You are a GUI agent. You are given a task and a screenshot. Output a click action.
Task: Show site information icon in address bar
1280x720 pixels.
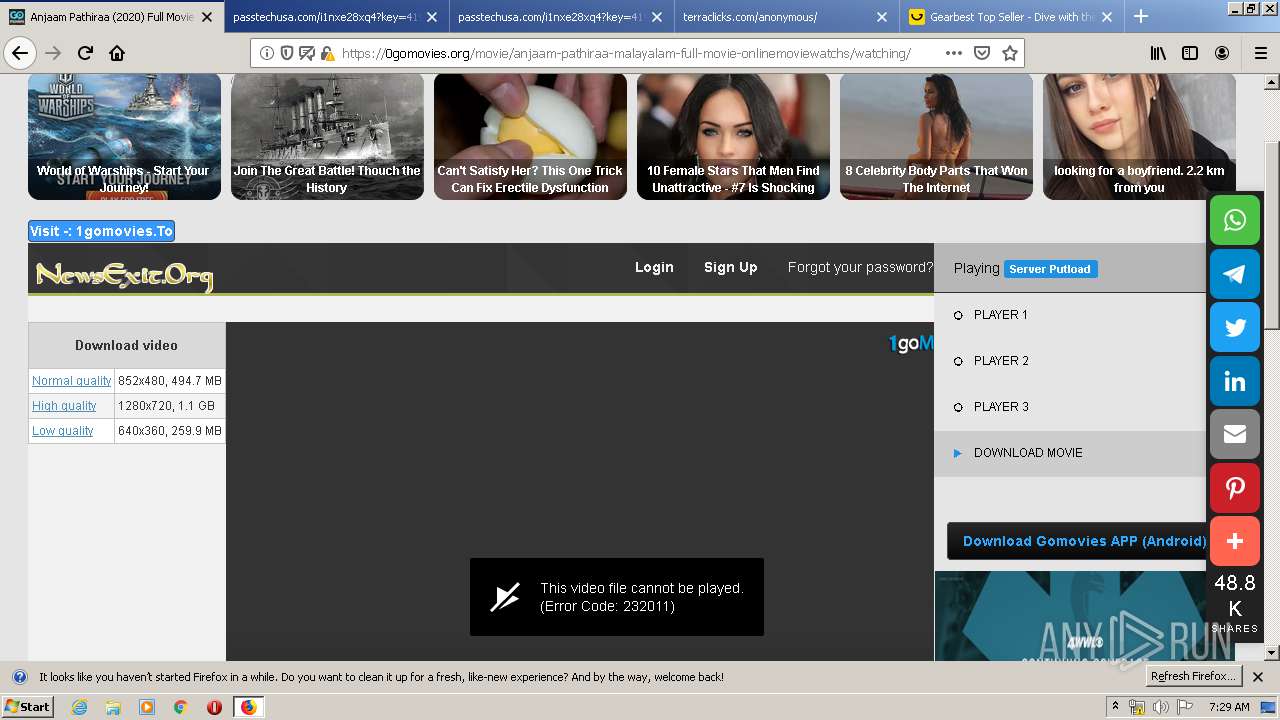click(267, 53)
